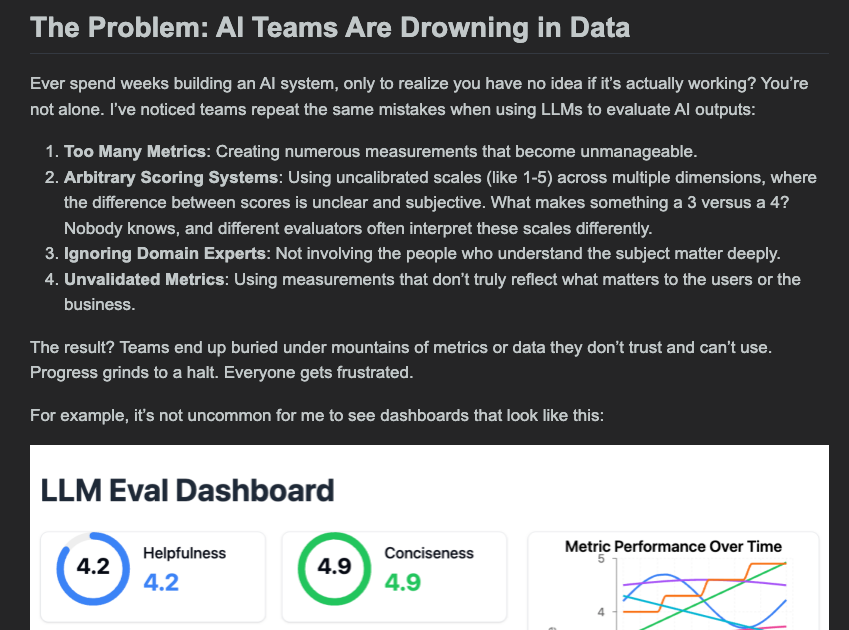The width and height of the screenshot is (849, 630).
Task: Click the "LLM Eval Dashboard" title
Action: (x=187, y=490)
